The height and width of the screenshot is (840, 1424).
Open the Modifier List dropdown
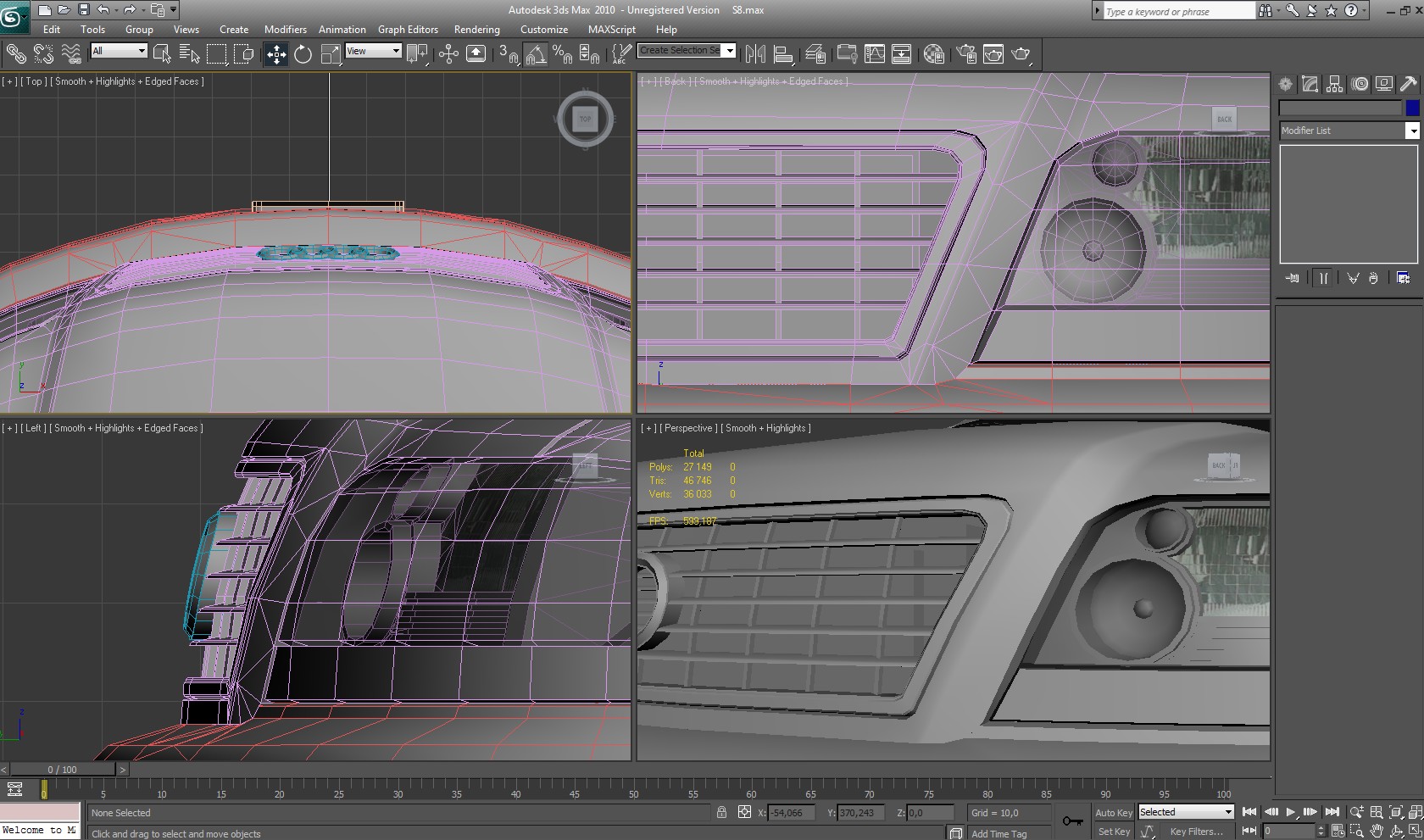point(1348,131)
